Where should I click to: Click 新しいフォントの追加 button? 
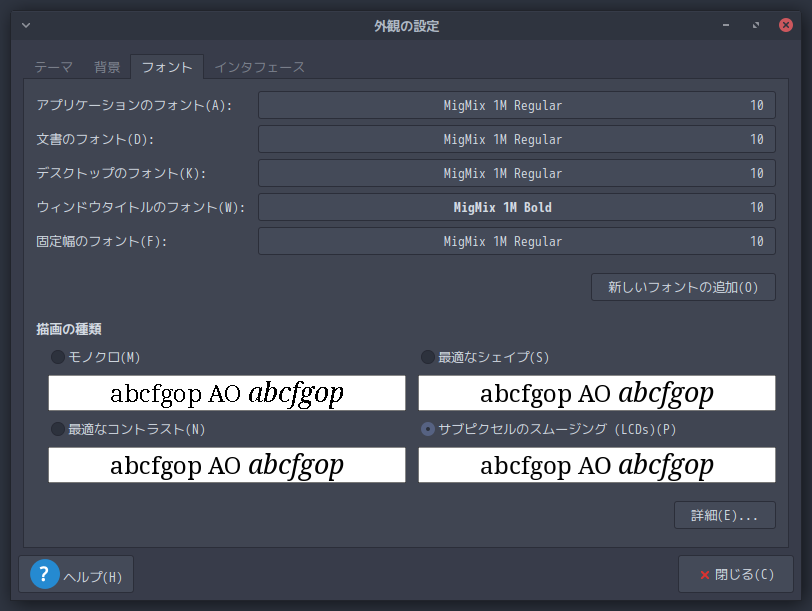coord(682,287)
